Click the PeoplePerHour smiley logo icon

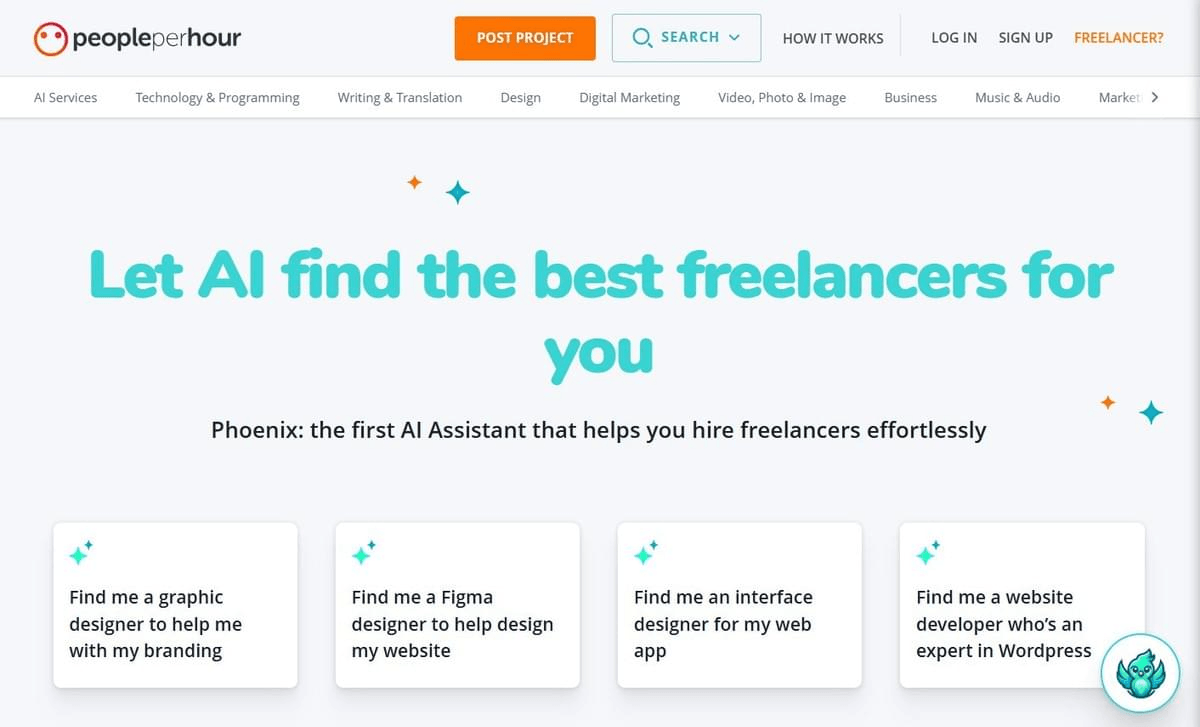[49, 39]
